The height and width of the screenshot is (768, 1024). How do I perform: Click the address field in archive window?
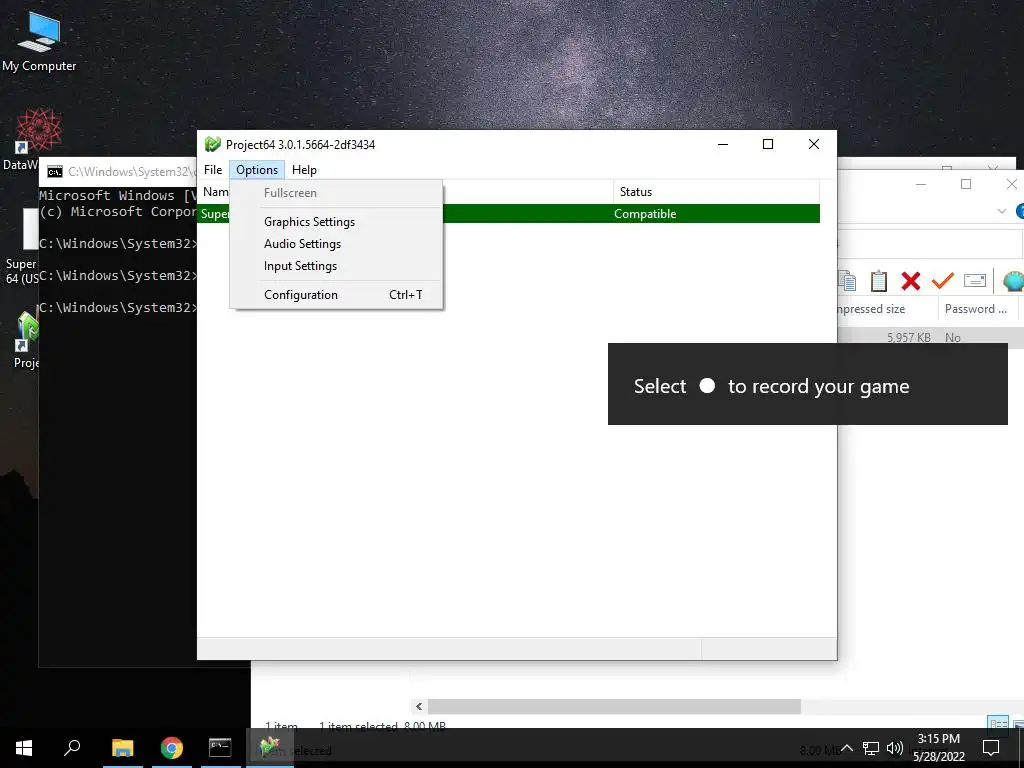tap(929, 244)
